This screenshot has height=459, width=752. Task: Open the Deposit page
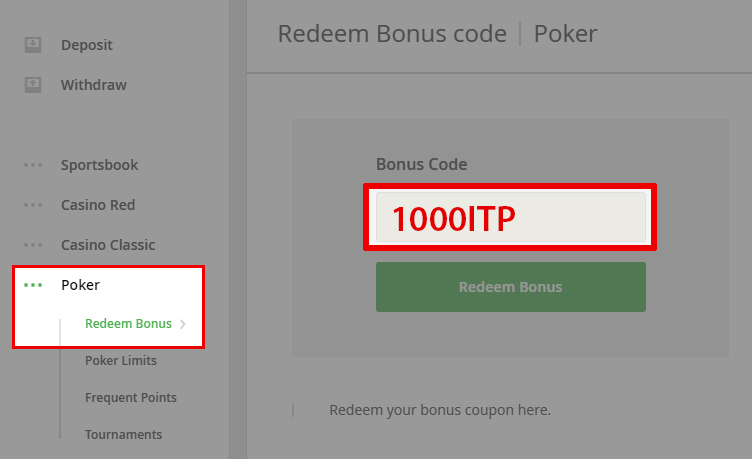tap(87, 45)
